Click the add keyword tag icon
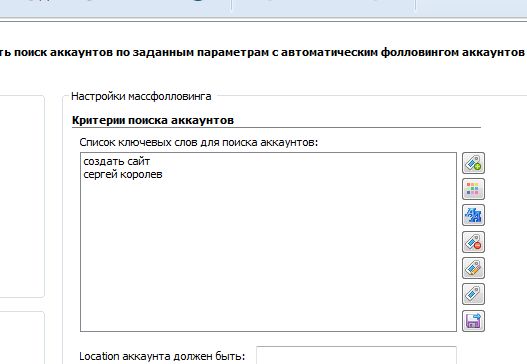 pyautogui.click(x=473, y=163)
